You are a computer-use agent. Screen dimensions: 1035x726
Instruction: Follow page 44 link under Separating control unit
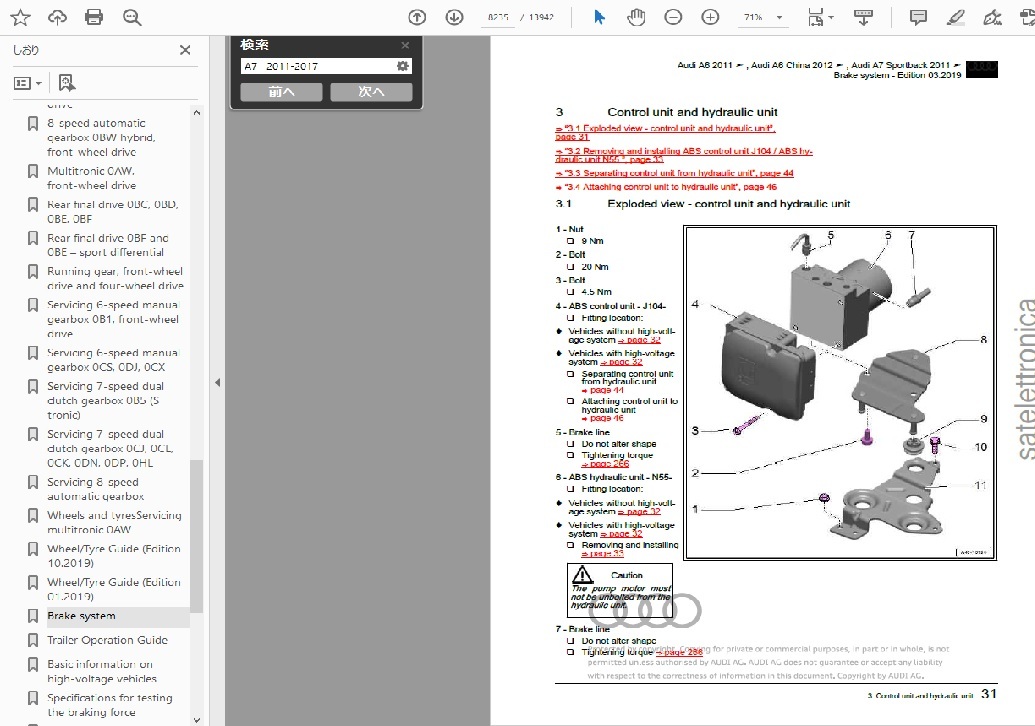(603, 390)
